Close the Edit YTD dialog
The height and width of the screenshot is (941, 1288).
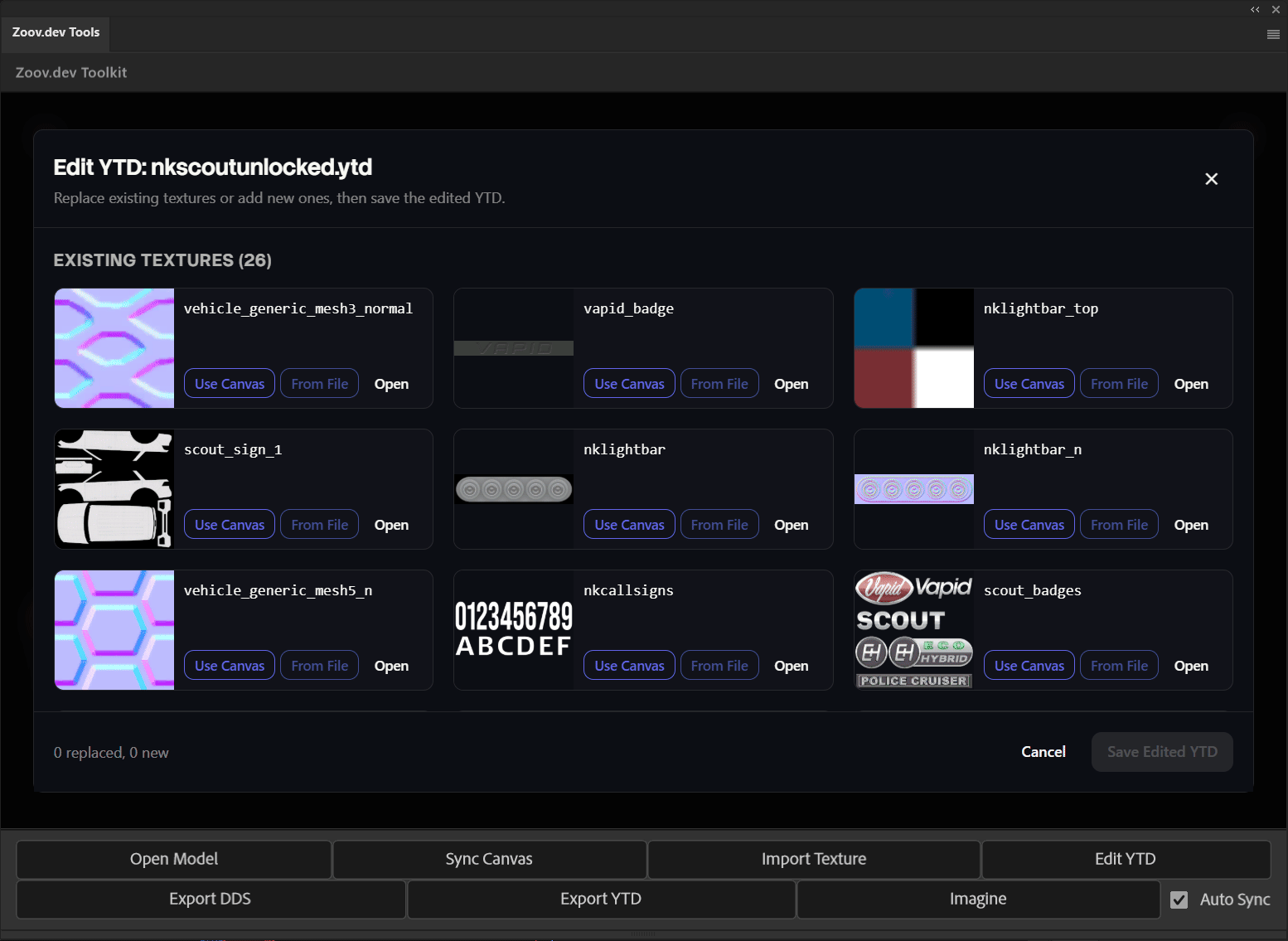(x=1211, y=178)
